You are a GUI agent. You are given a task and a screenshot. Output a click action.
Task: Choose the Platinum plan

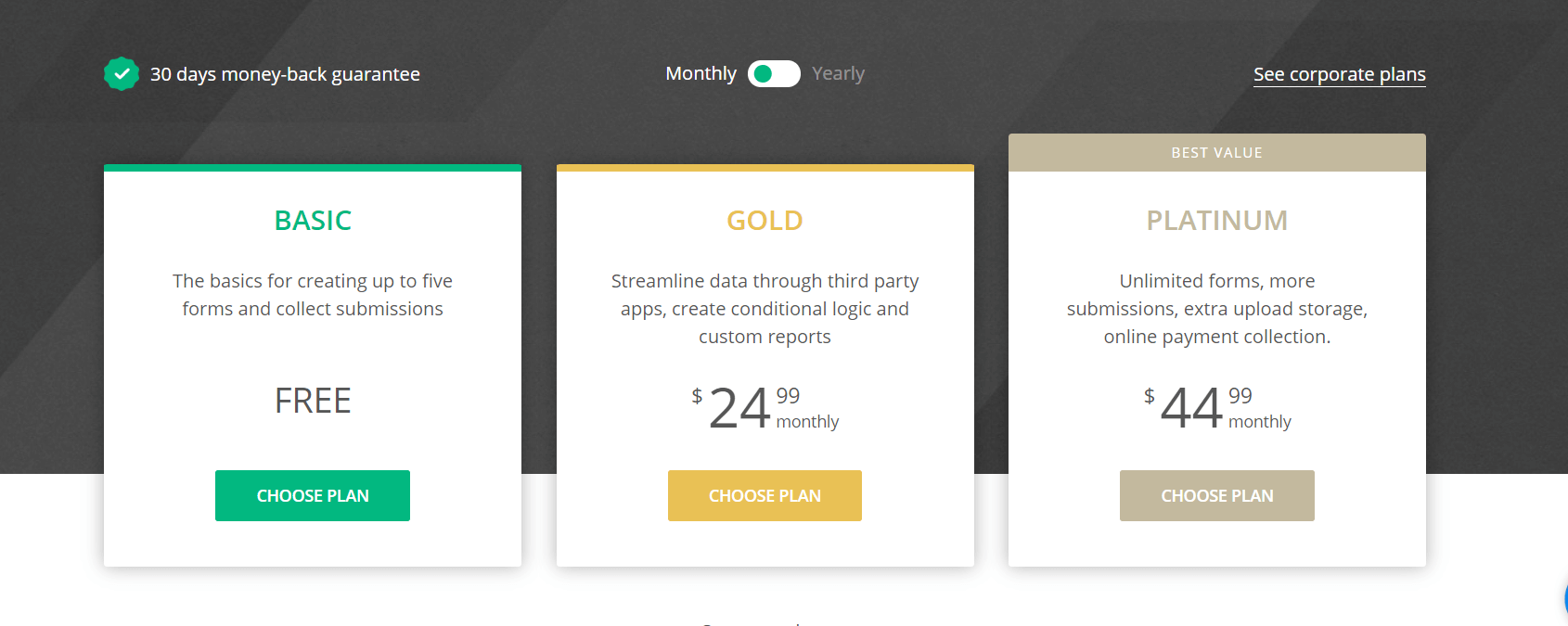[1216, 495]
